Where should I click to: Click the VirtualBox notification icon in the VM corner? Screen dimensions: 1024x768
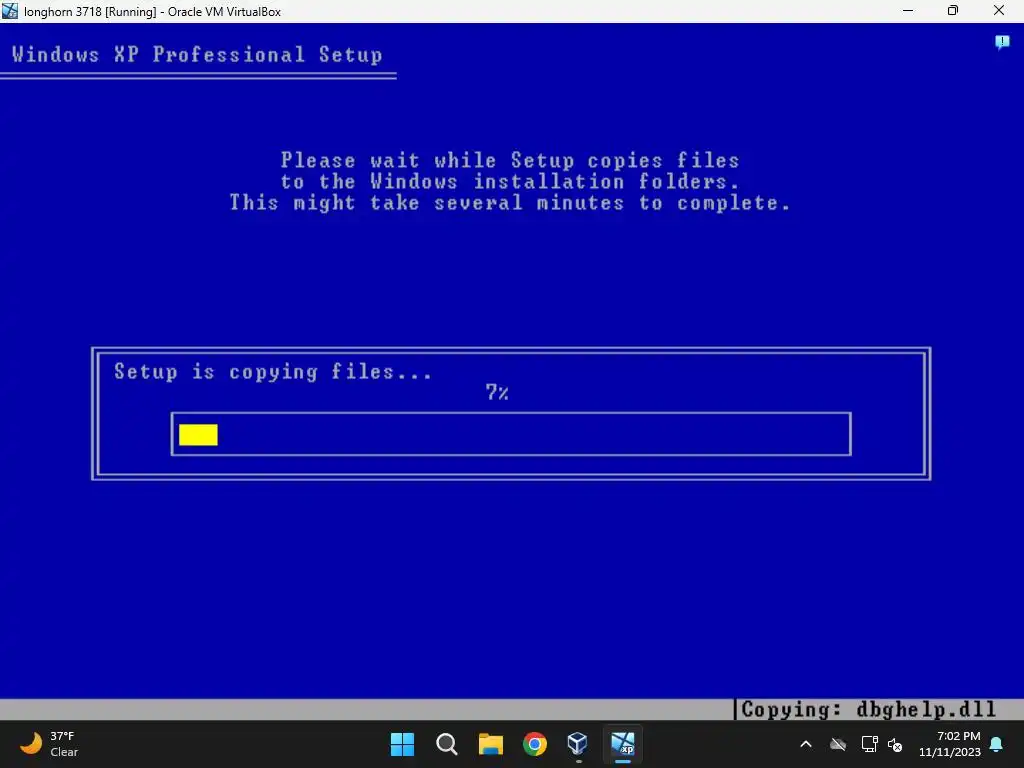1002,42
